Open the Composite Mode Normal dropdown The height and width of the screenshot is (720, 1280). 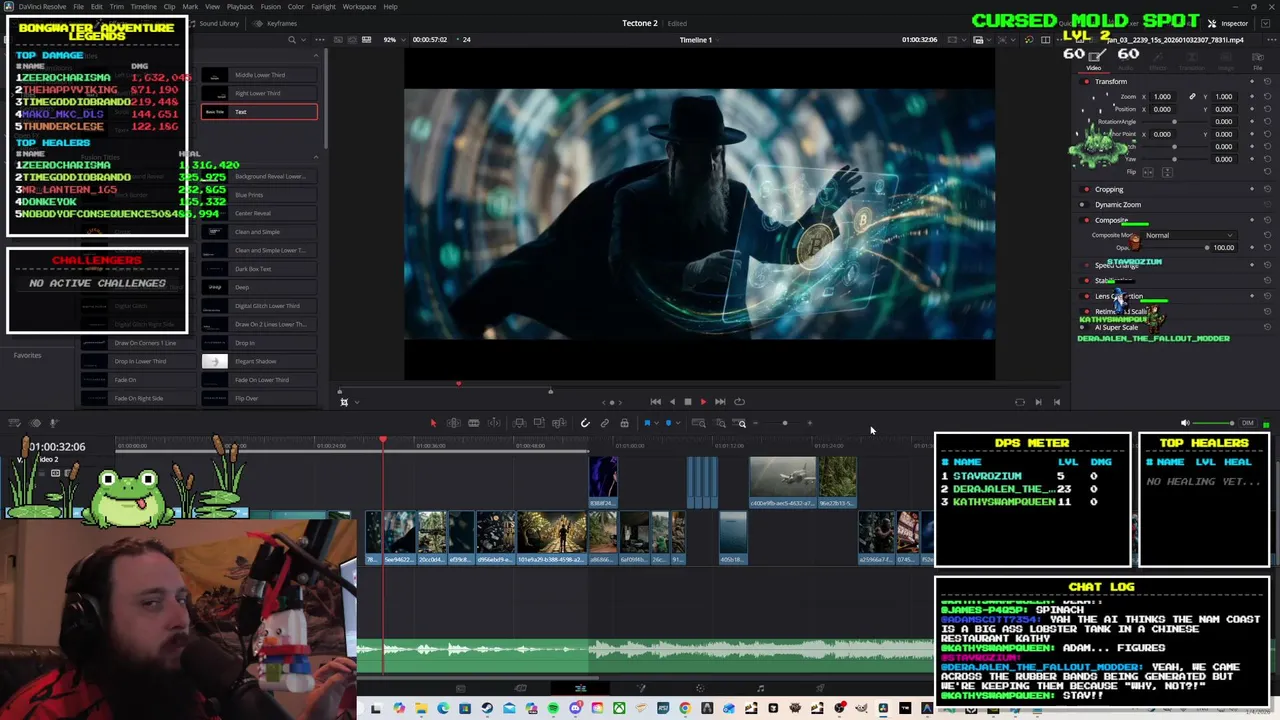1189,235
